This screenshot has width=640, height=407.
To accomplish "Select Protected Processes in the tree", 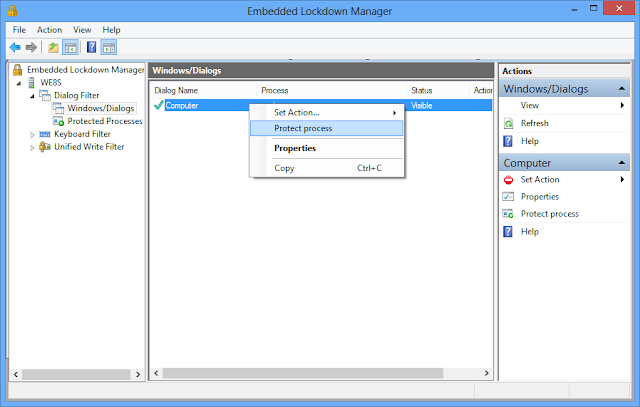I will (x=105, y=121).
